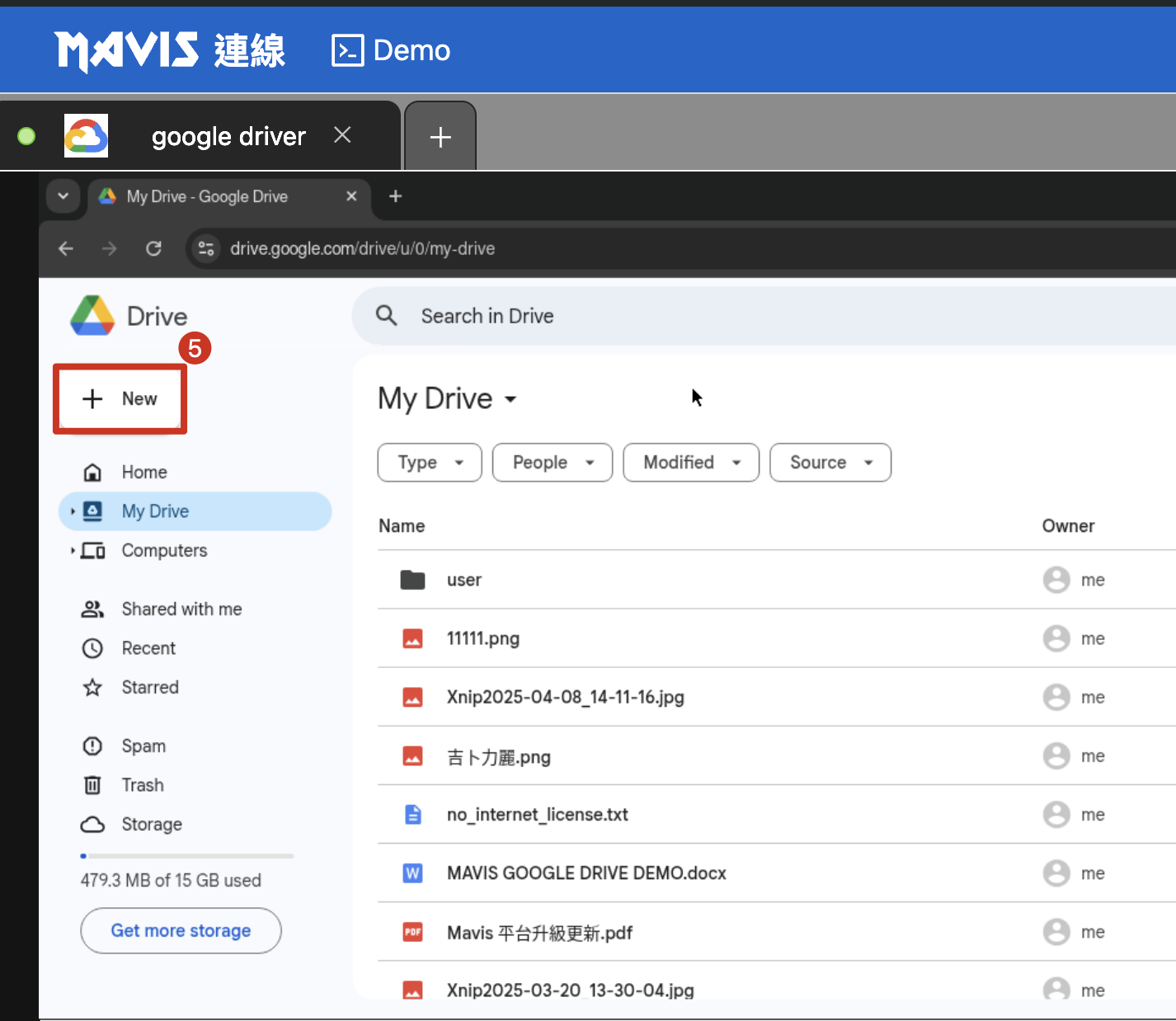The image size is (1176, 1021).
Task: Open the Type filter dropdown
Action: (429, 463)
